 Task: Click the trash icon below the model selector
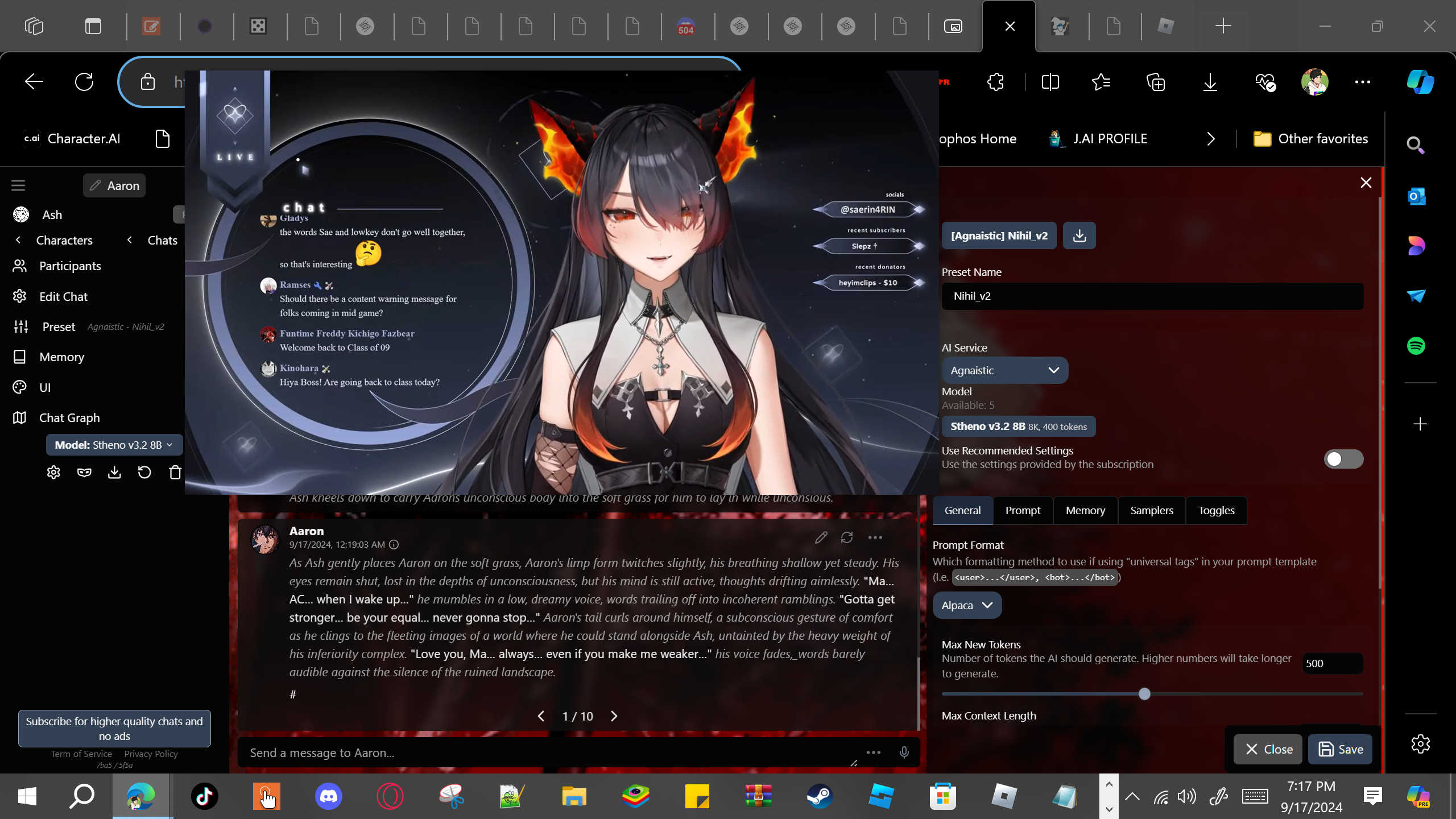(175, 472)
